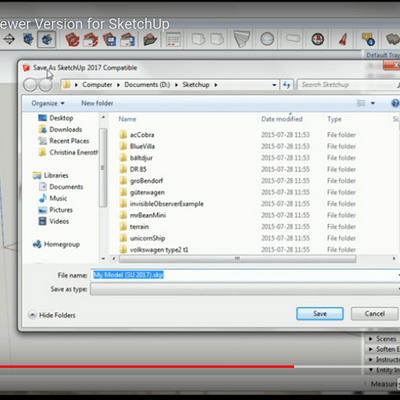Click the round red compass toolbar icon

pos(318,39)
